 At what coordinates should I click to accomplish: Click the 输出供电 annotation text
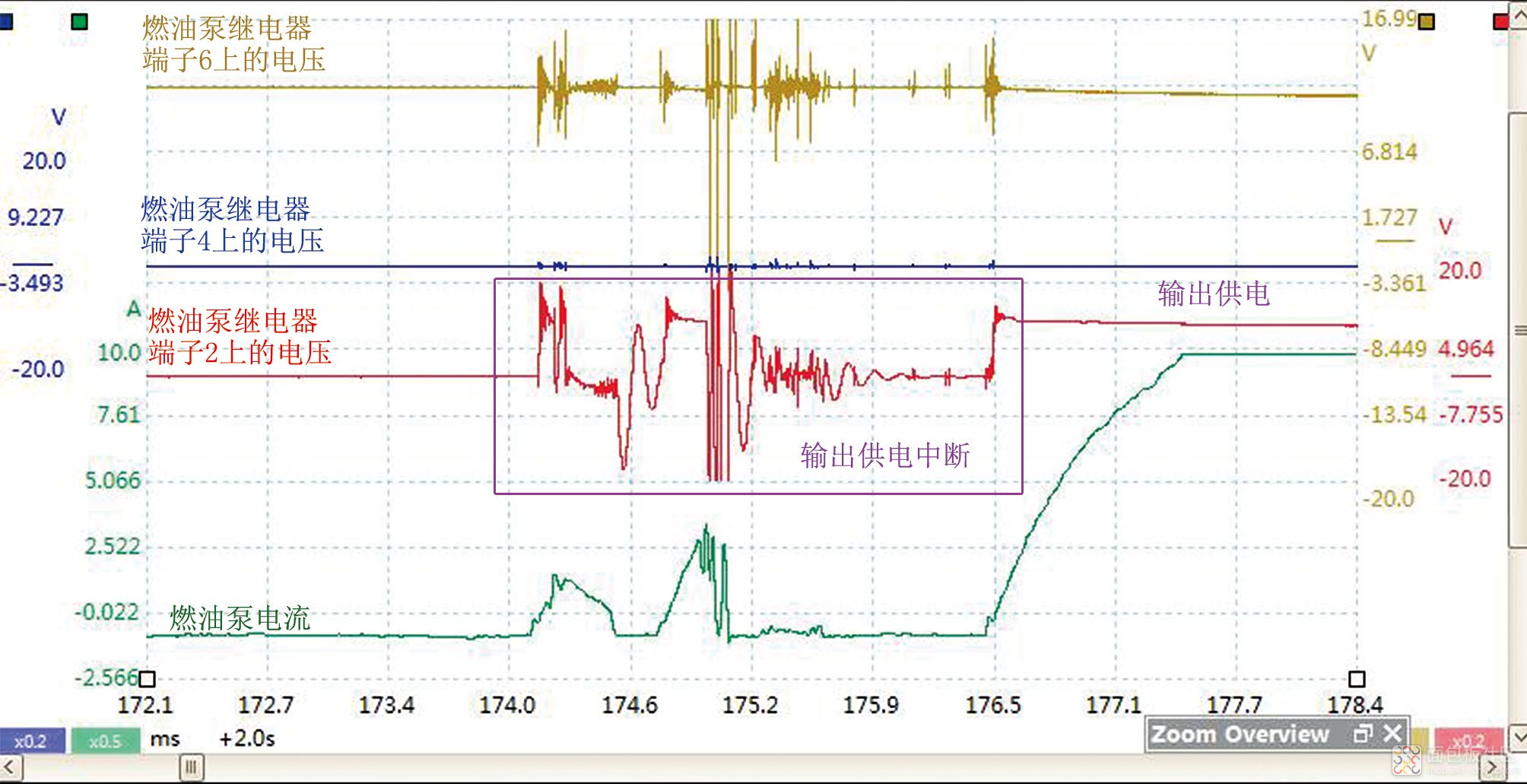1214,294
